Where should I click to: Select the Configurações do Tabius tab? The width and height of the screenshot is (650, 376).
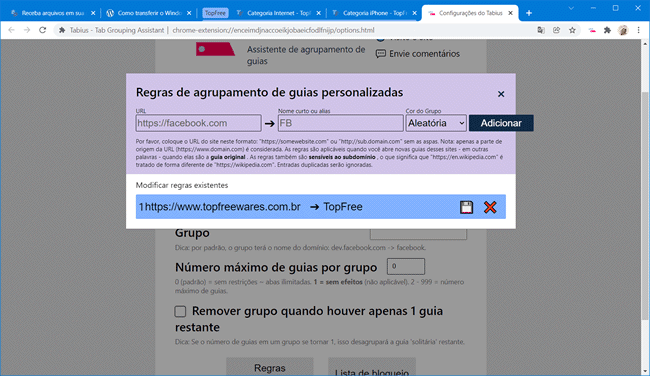pos(470,13)
